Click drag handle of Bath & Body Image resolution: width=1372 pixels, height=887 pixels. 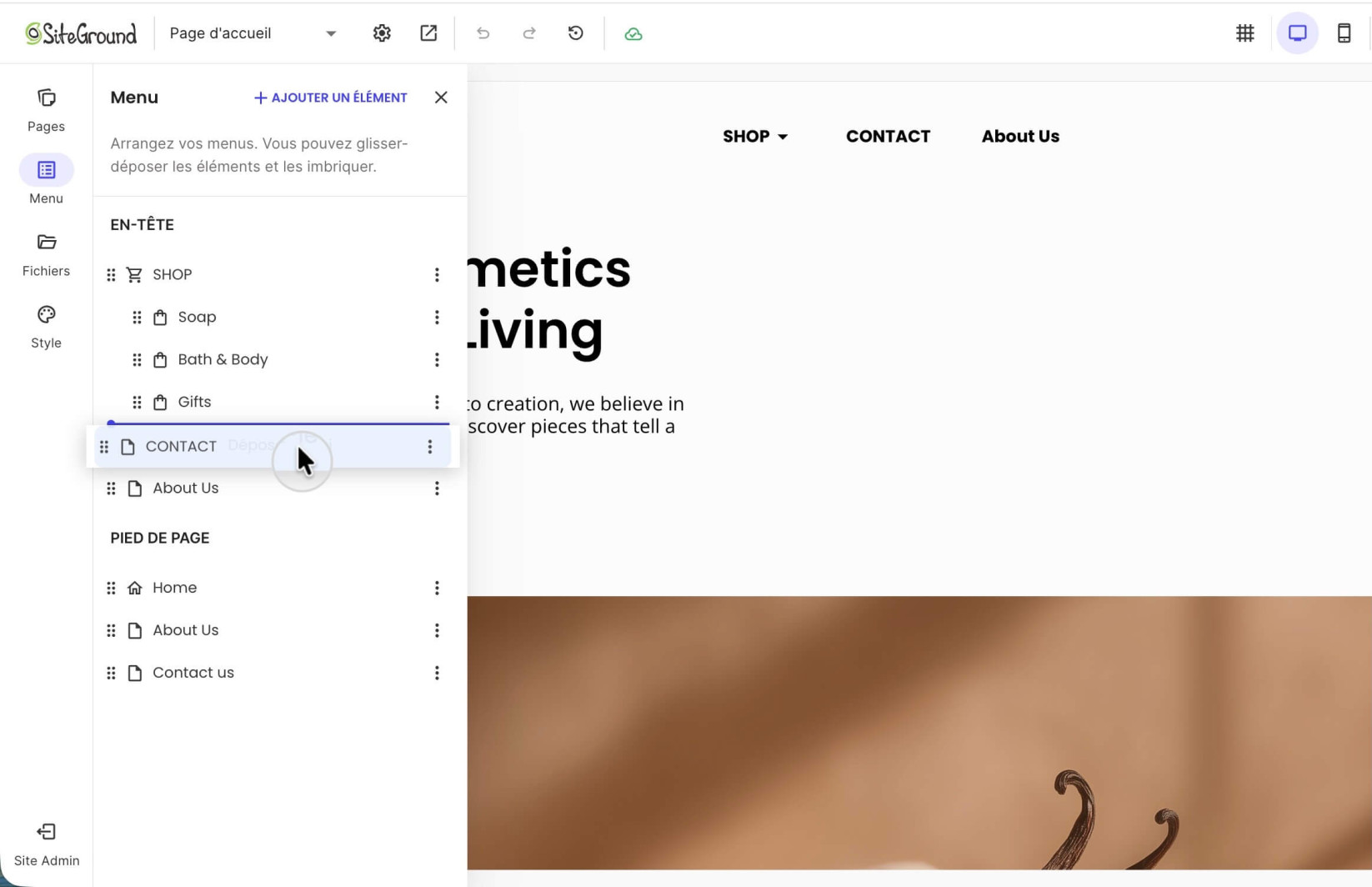click(137, 359)
